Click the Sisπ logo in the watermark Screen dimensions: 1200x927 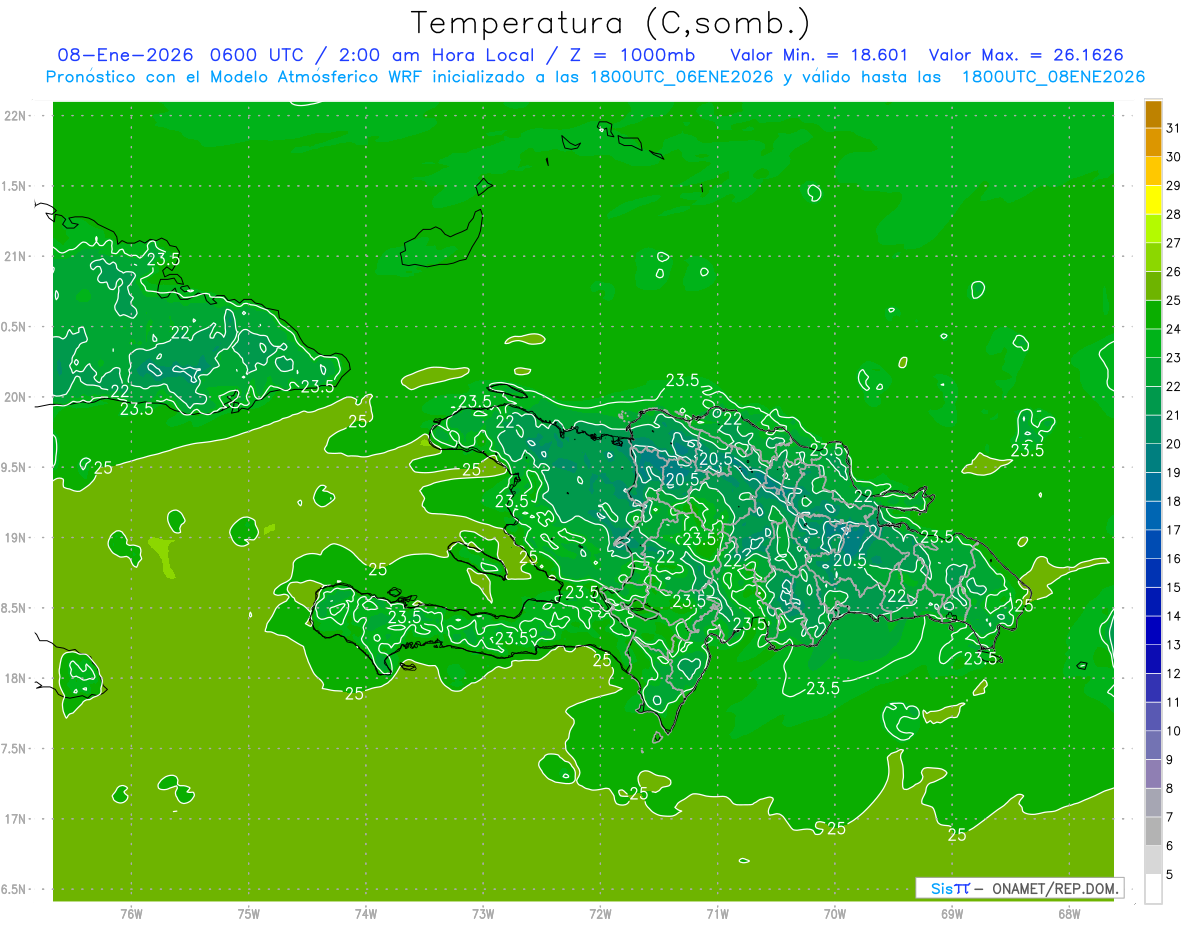(949, 888)
